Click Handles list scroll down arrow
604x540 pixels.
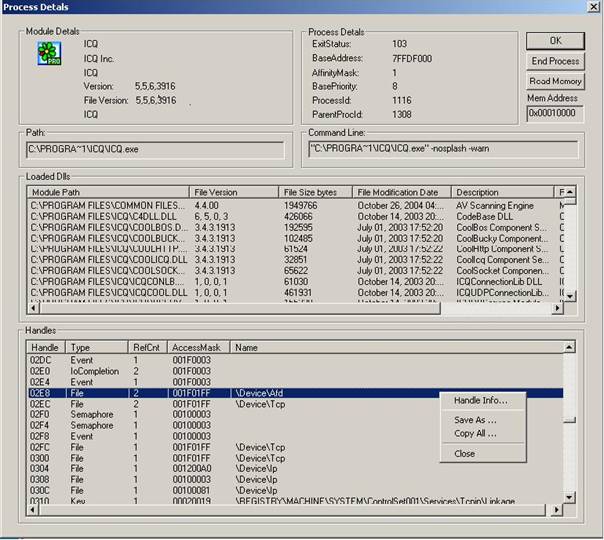coord(569,498)
